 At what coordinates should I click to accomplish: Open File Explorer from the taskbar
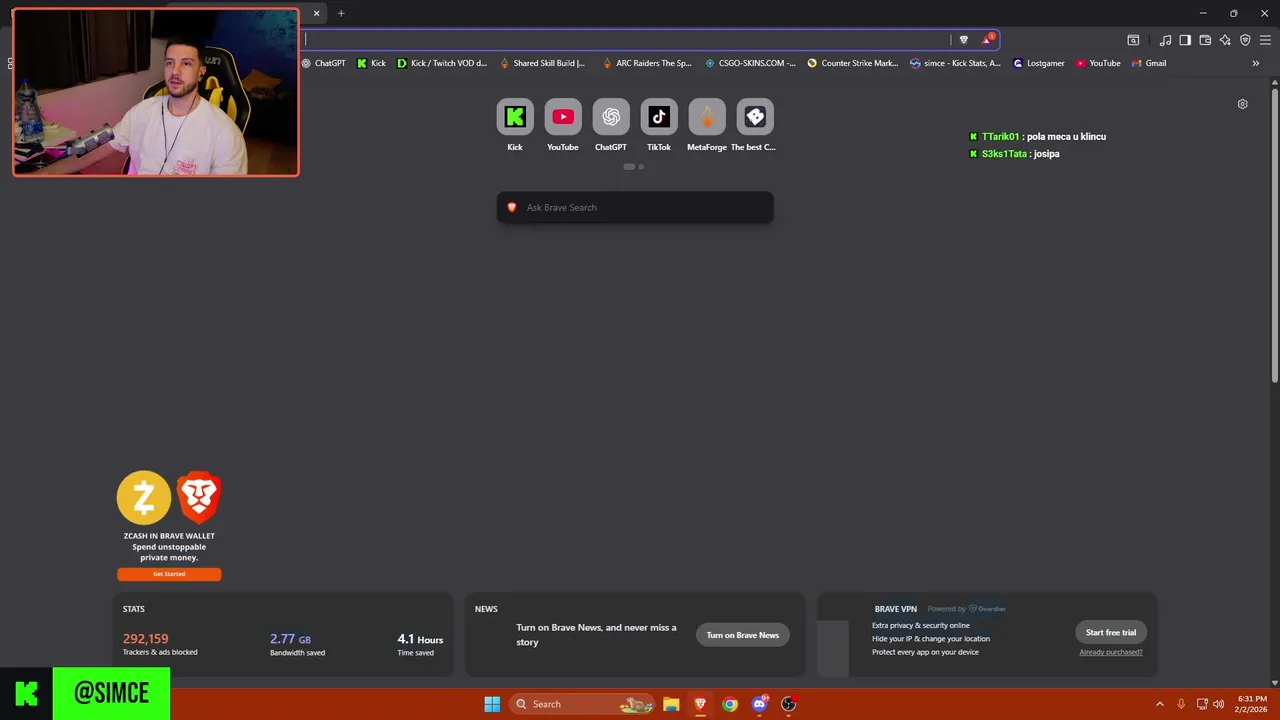click(671, 704)
